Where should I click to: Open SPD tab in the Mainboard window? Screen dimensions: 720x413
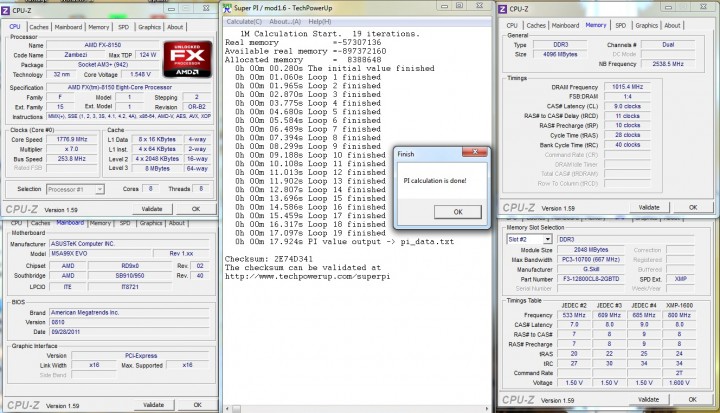(x=125, y=223)
